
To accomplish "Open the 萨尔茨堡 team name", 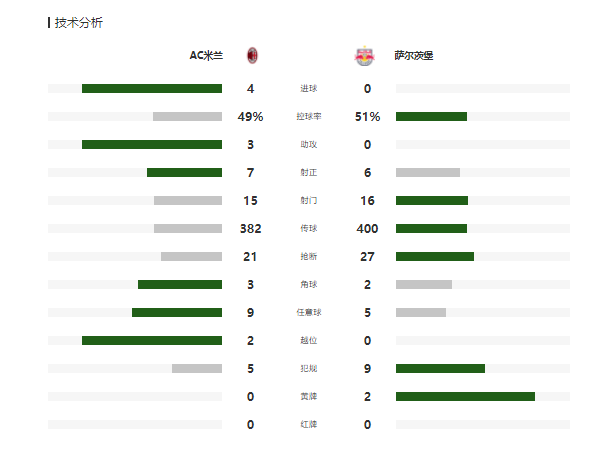I will [x=414, y=56].
